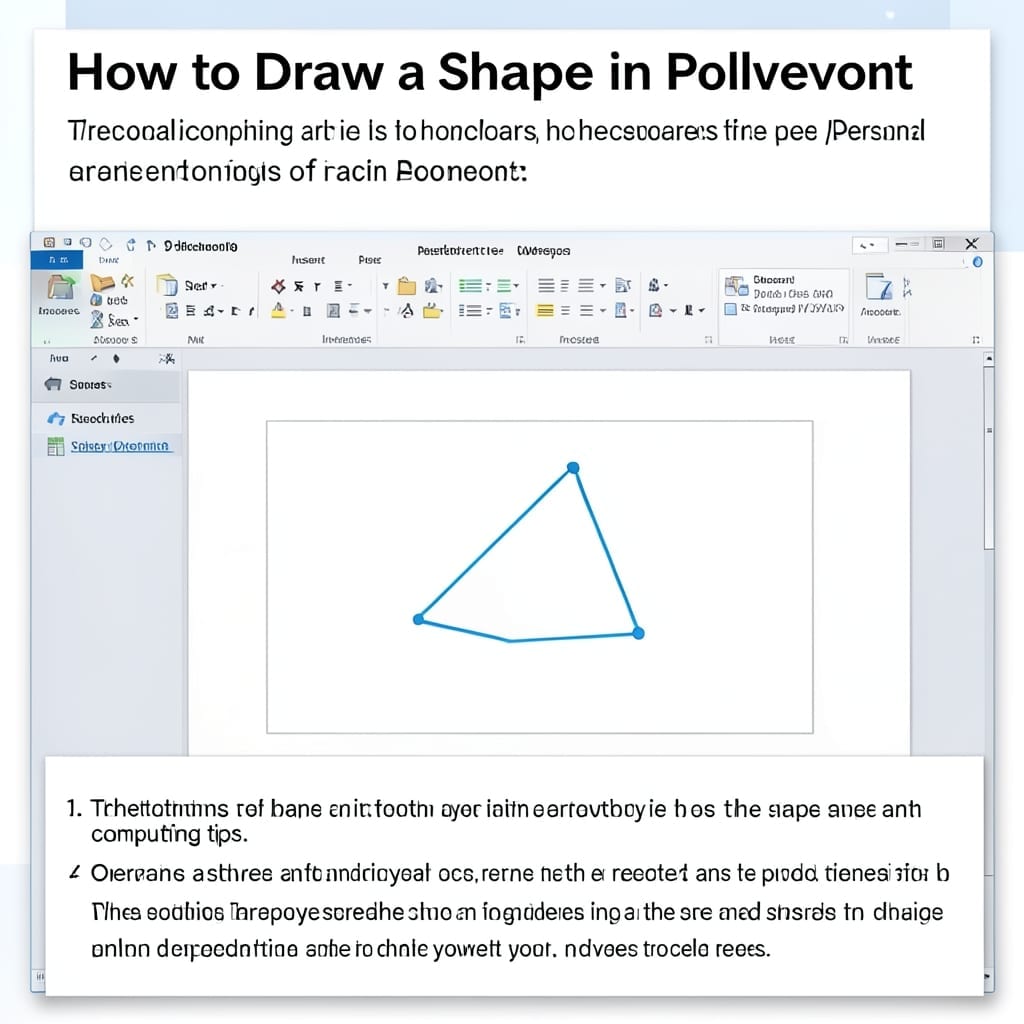Click the diamond outline icon in title bar
The image size is (1024, 1024).
(x=106, y=244)
